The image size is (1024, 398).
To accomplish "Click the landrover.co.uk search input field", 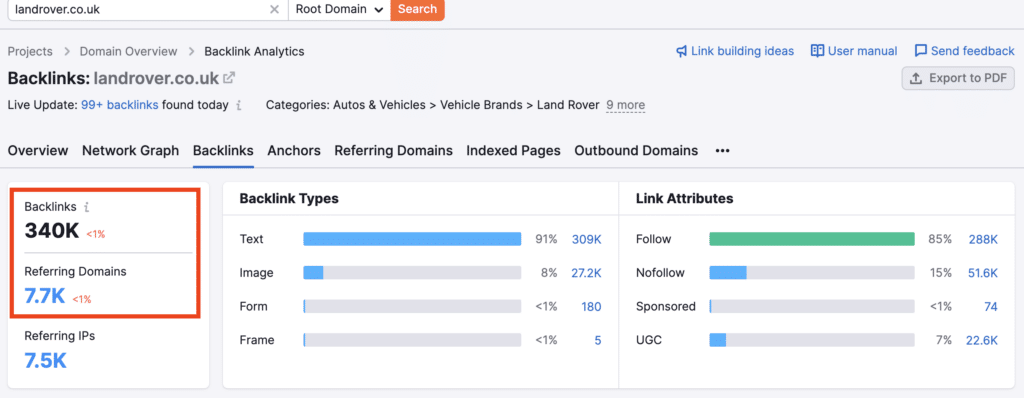I will click(x=140, y=10).
